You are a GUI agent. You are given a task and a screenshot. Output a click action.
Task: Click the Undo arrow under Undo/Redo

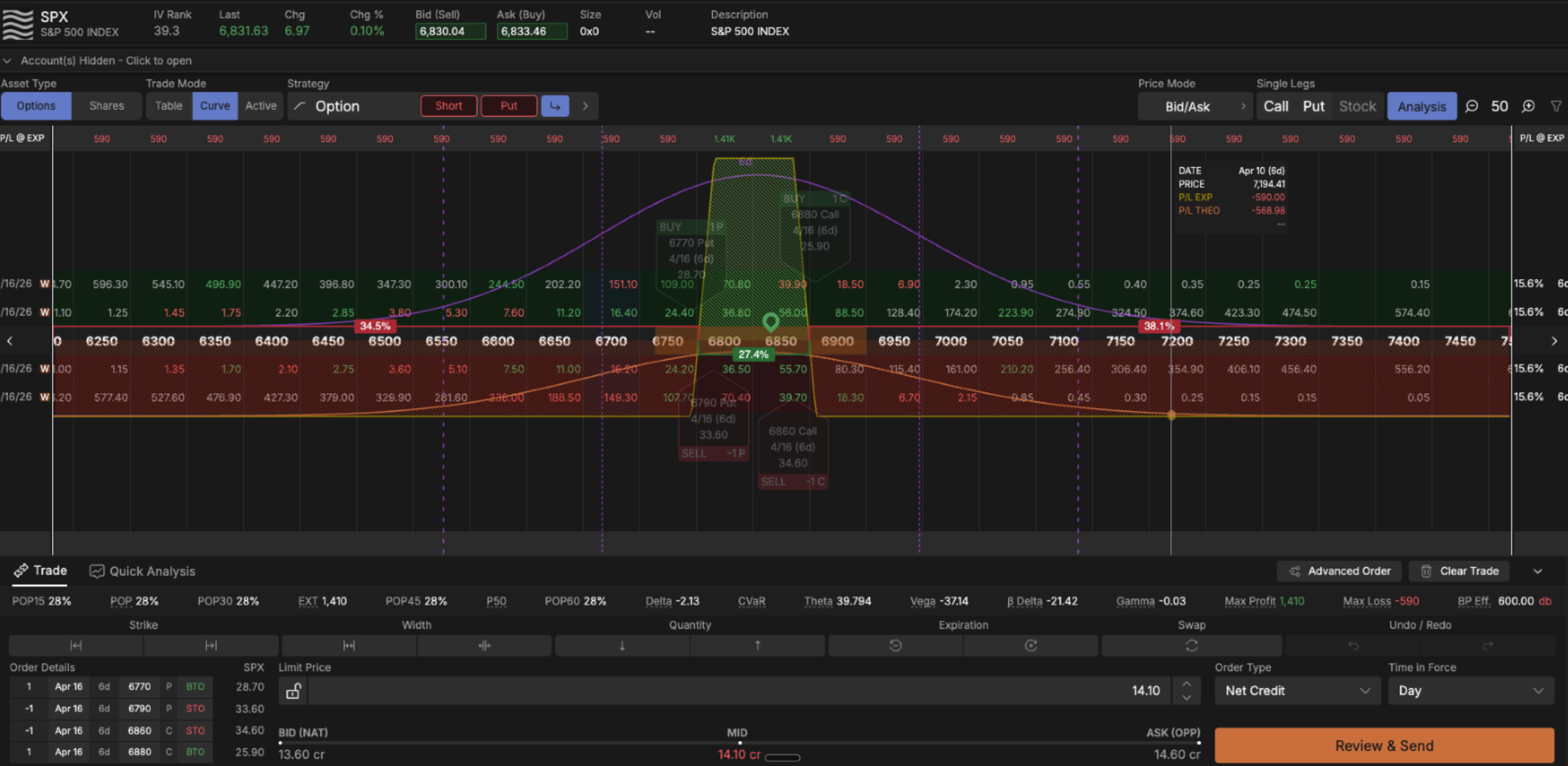coord(1353,645)
